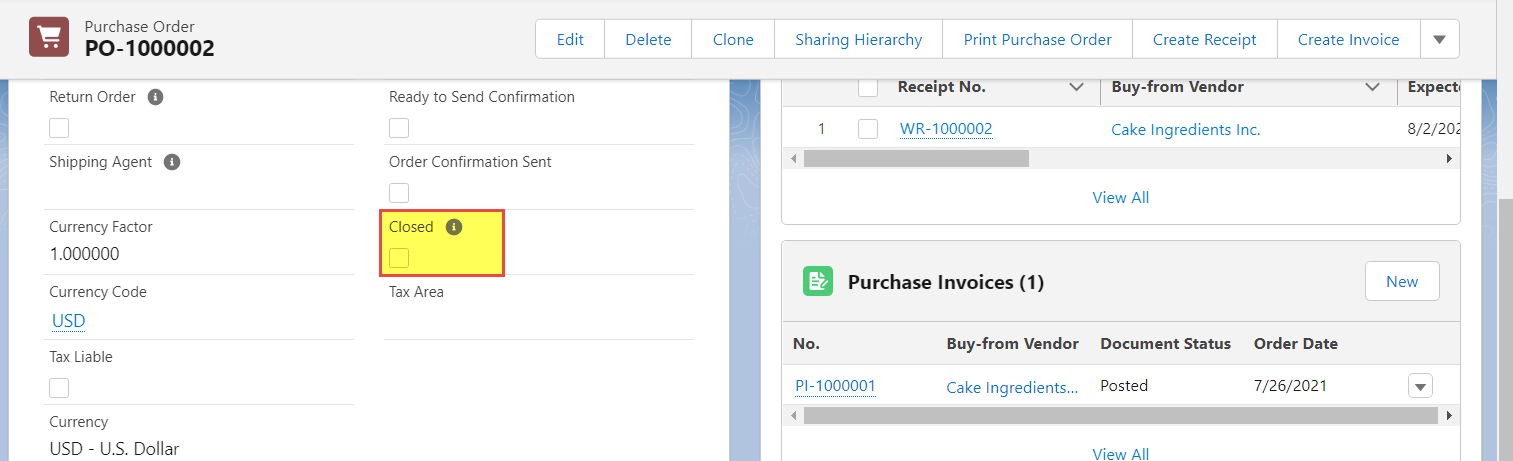
Task: Click the Order Date column header
Action: click(1296, 343)
